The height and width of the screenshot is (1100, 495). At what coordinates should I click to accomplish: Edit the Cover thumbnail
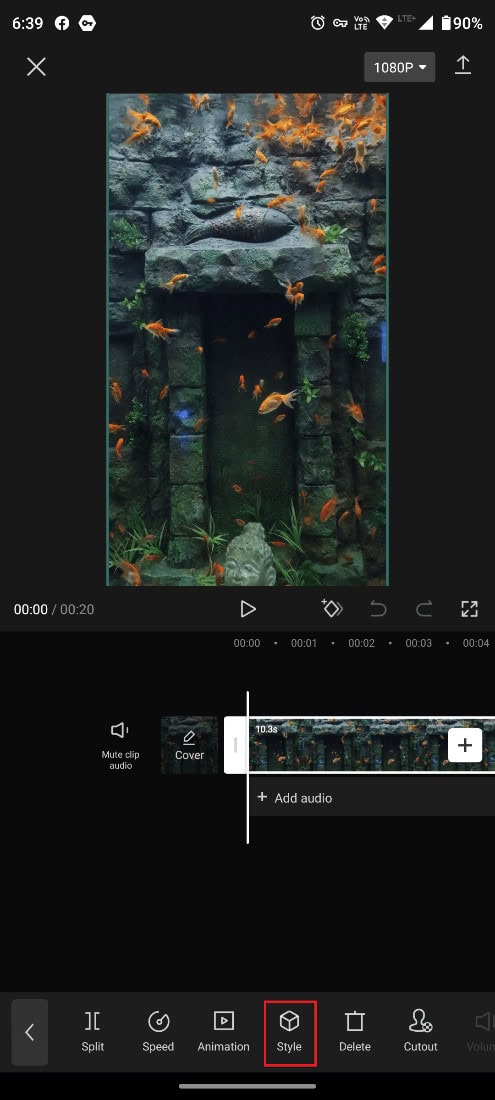coord(189,745)
